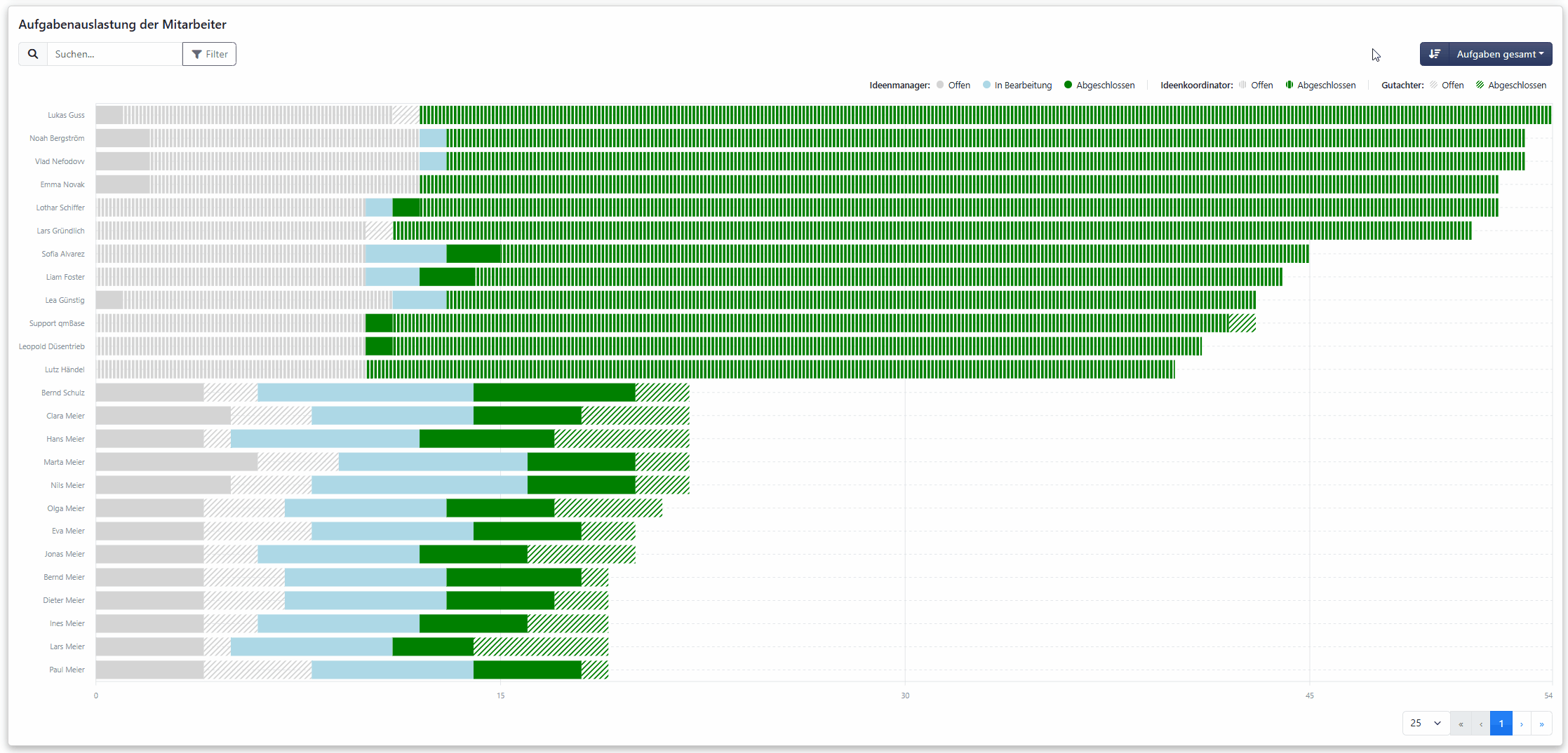Click the Vlad Nefodovv label
This screenshot has width=1568, height=753.
60,161
